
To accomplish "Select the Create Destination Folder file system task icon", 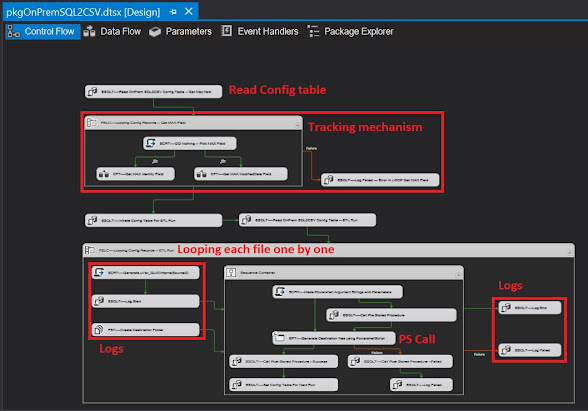I will pyautogui.click(x=99, y=330).
